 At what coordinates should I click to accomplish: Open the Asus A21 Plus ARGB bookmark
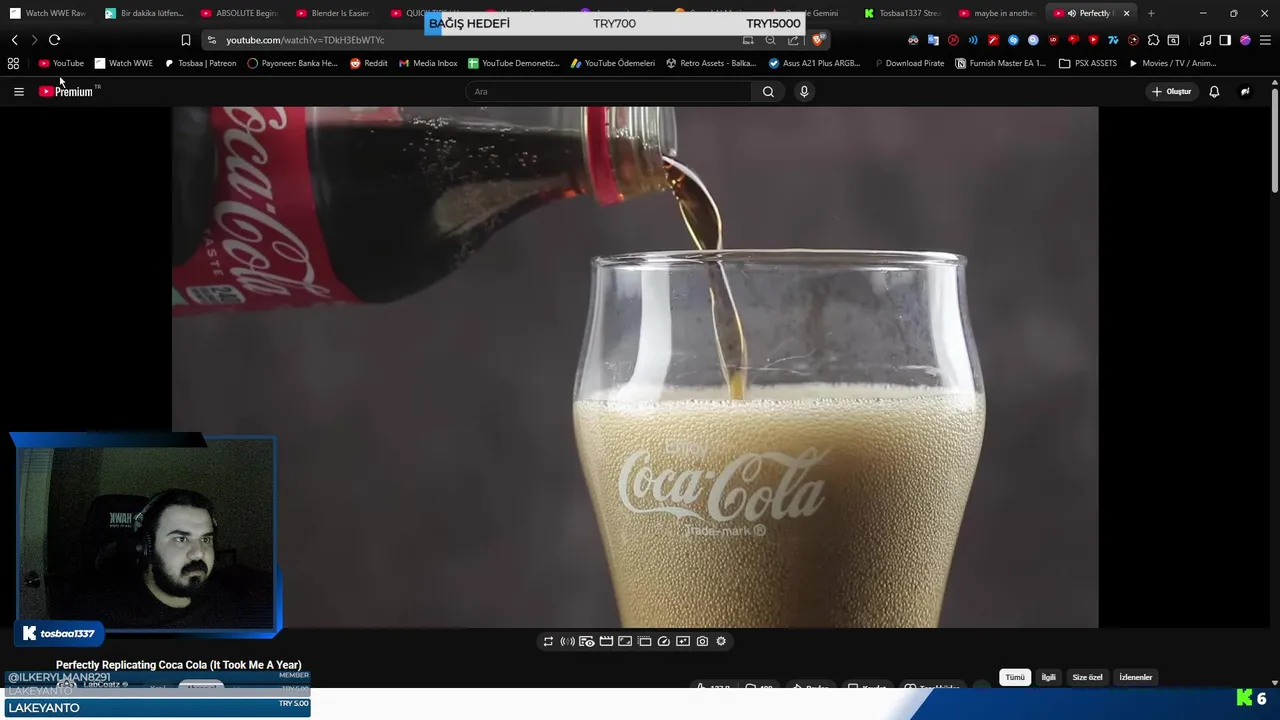[x=814, y=63]
